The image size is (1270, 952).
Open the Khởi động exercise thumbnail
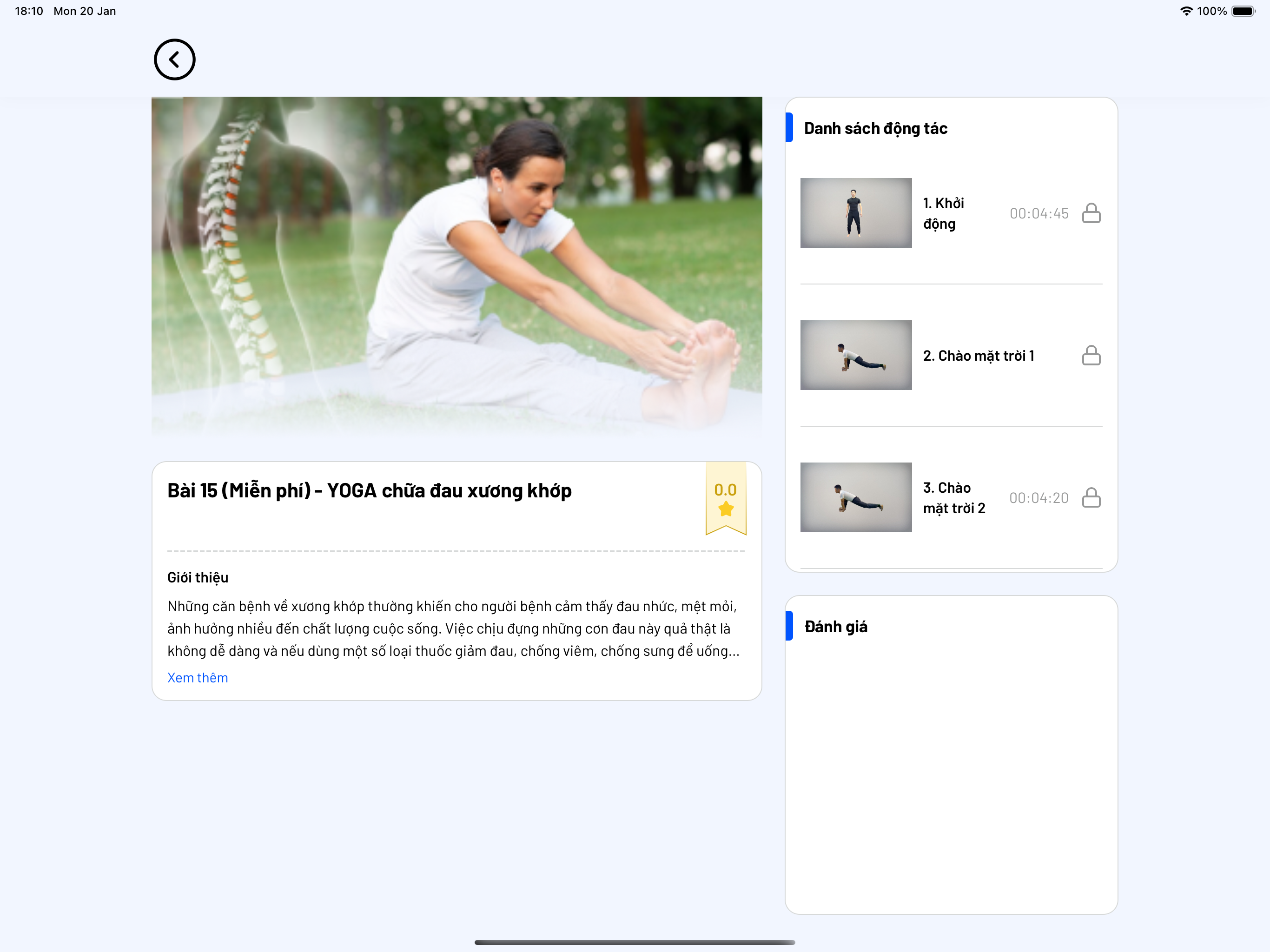(x=855, y=213)
